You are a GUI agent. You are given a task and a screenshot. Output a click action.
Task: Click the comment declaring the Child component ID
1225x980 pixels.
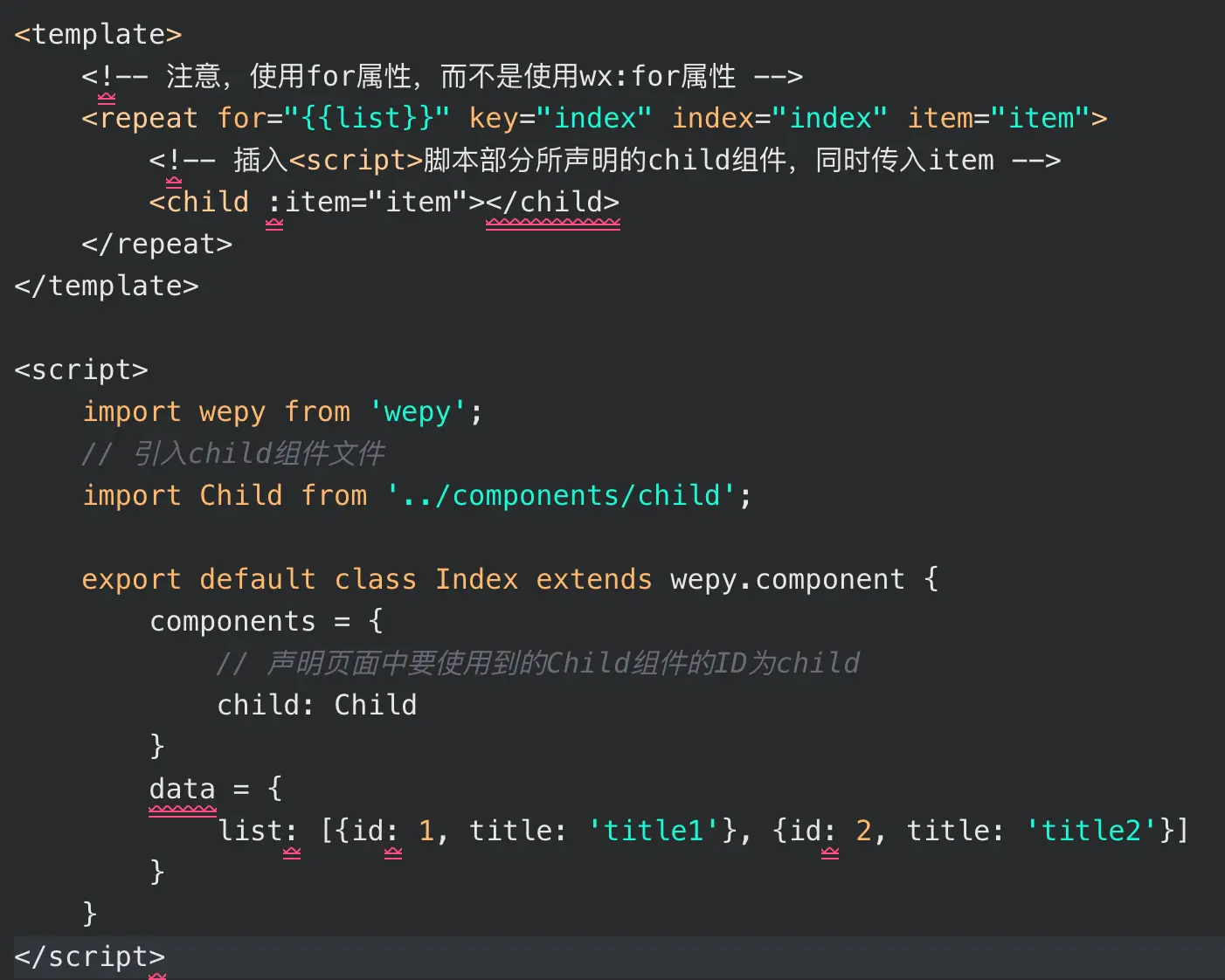[538, 663]
